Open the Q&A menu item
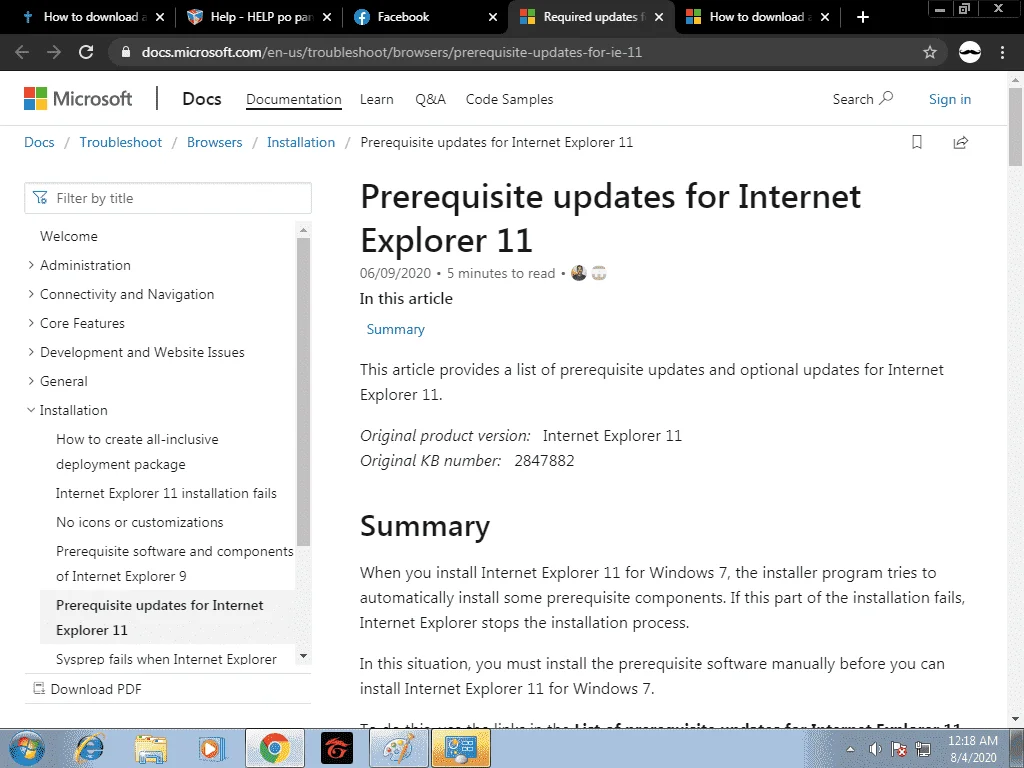 [430, 99]
